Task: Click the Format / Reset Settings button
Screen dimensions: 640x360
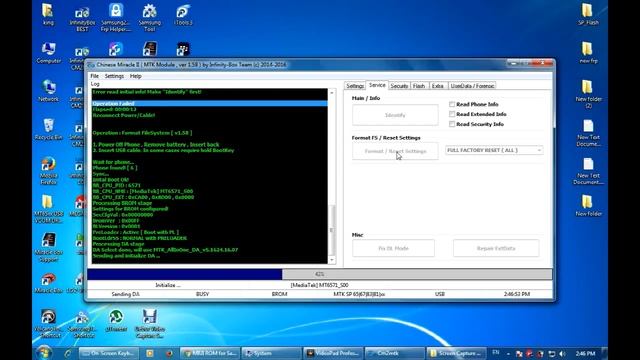Action: pyautogui.click(x=395, y=151)
